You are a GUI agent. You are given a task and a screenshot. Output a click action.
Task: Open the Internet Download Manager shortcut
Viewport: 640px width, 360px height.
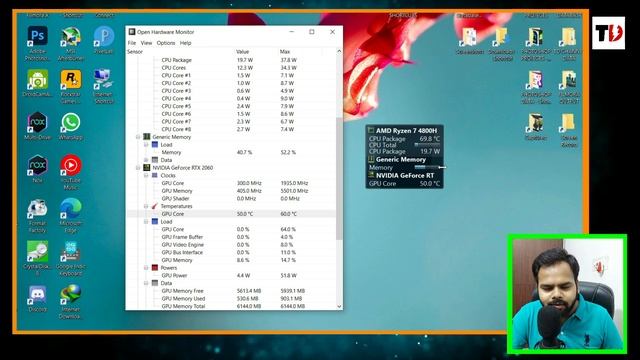tap(71, 294)
